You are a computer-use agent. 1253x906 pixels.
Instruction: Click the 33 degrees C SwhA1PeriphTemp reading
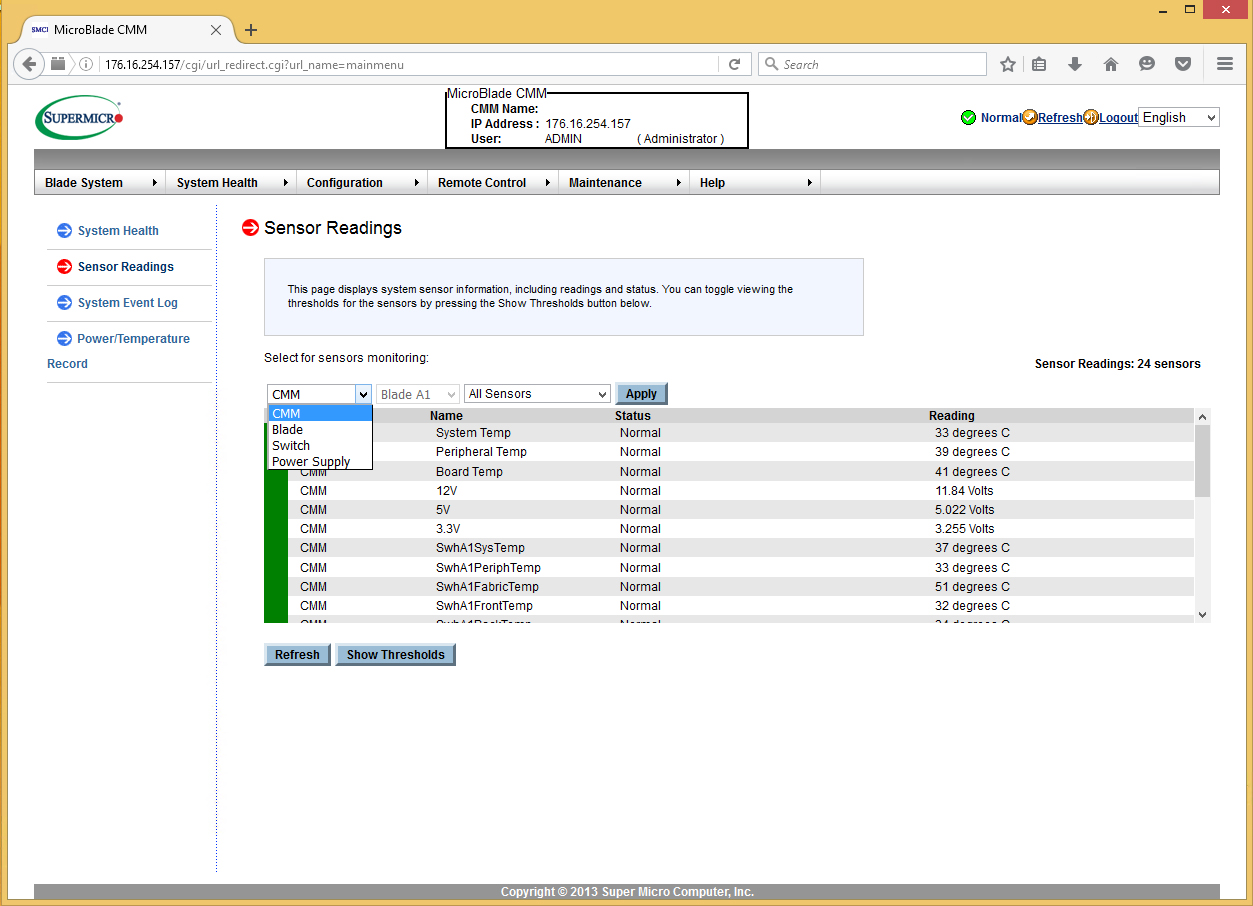click(972, 568)
